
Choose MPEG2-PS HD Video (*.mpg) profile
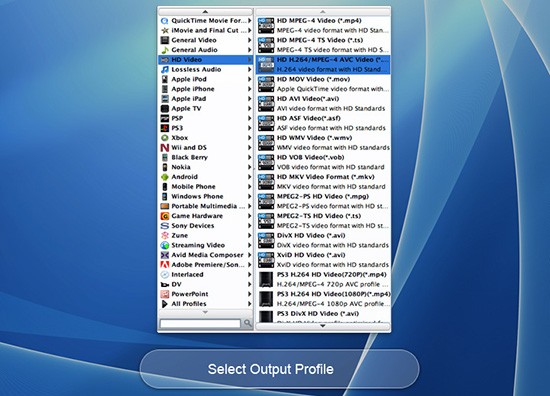(323, 201)
